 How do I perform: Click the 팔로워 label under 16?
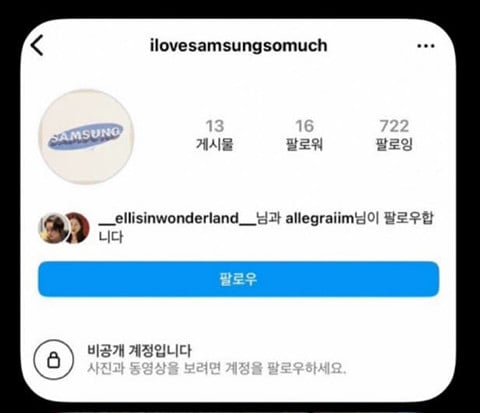(304, 144)
